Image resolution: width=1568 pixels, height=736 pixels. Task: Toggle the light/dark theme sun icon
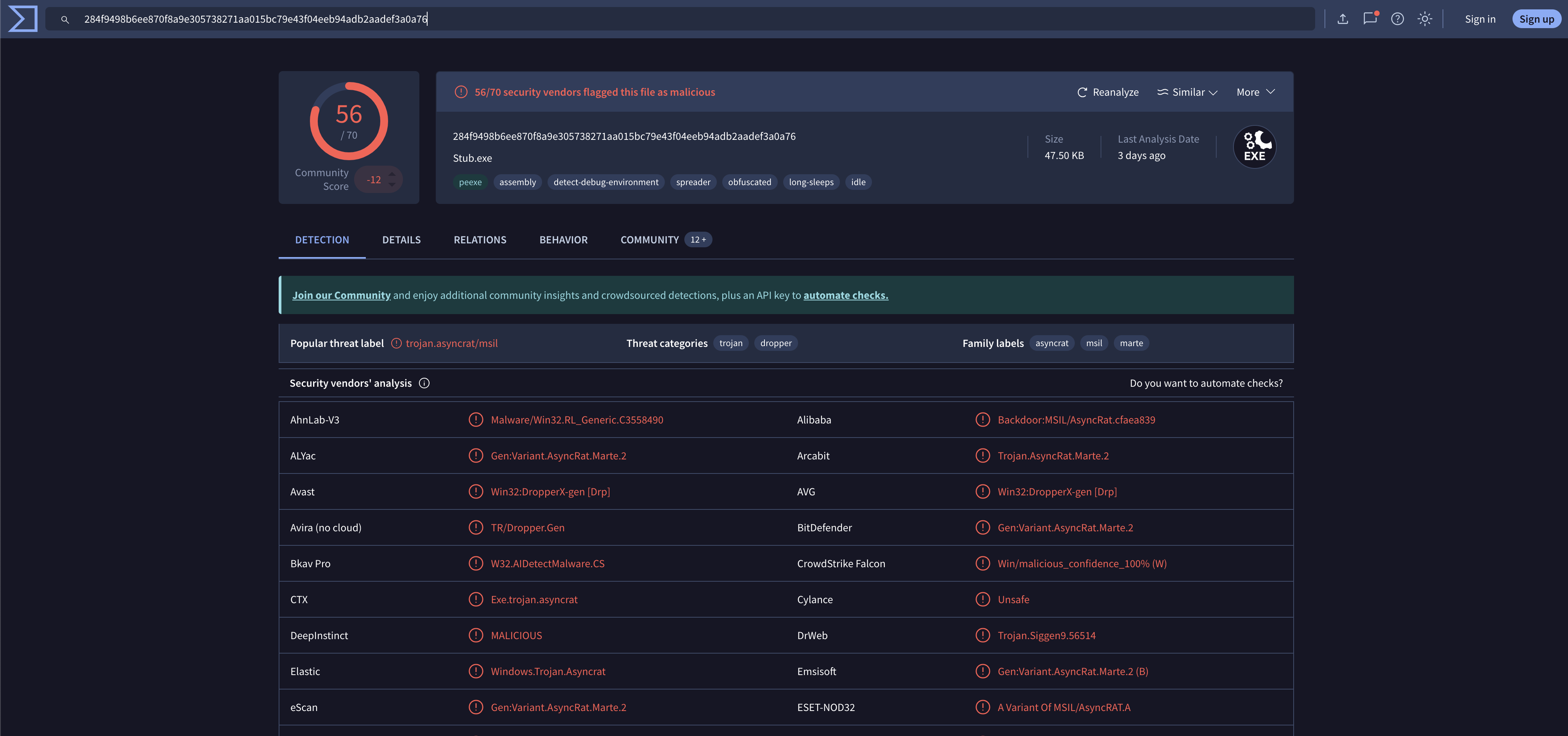[x=1424, y=19]
